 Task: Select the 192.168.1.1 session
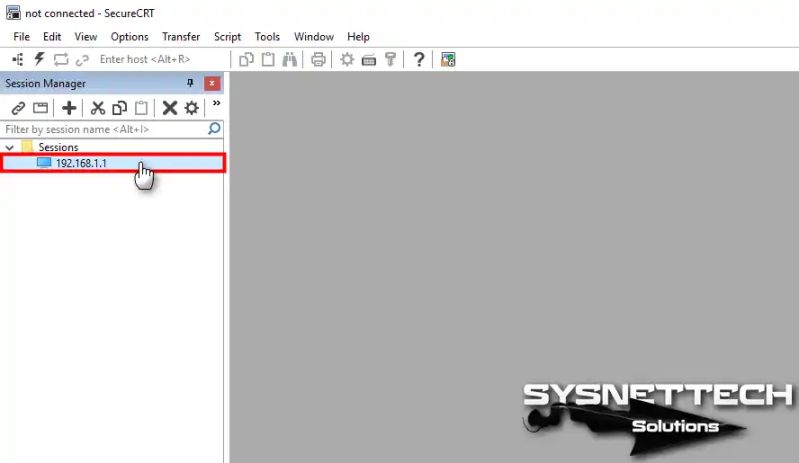click(x=112, y=163)
